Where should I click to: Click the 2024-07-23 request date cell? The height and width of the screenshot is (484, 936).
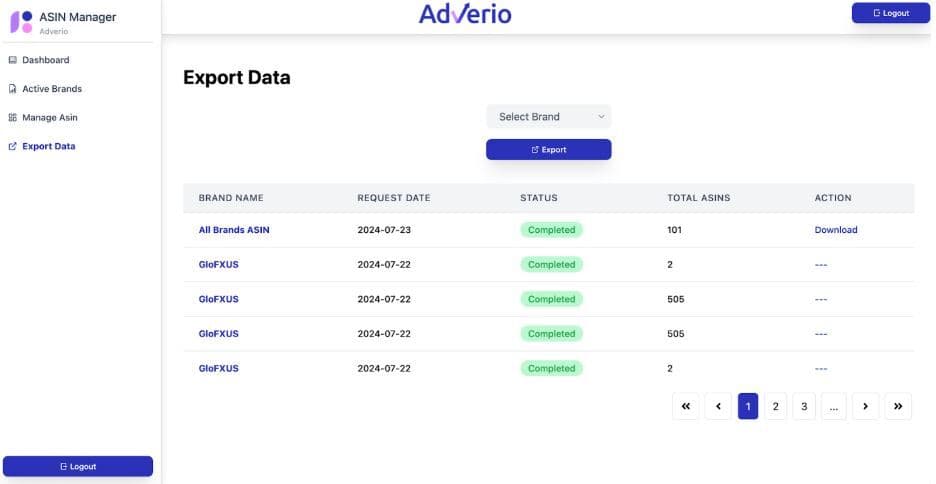(384, 230)
